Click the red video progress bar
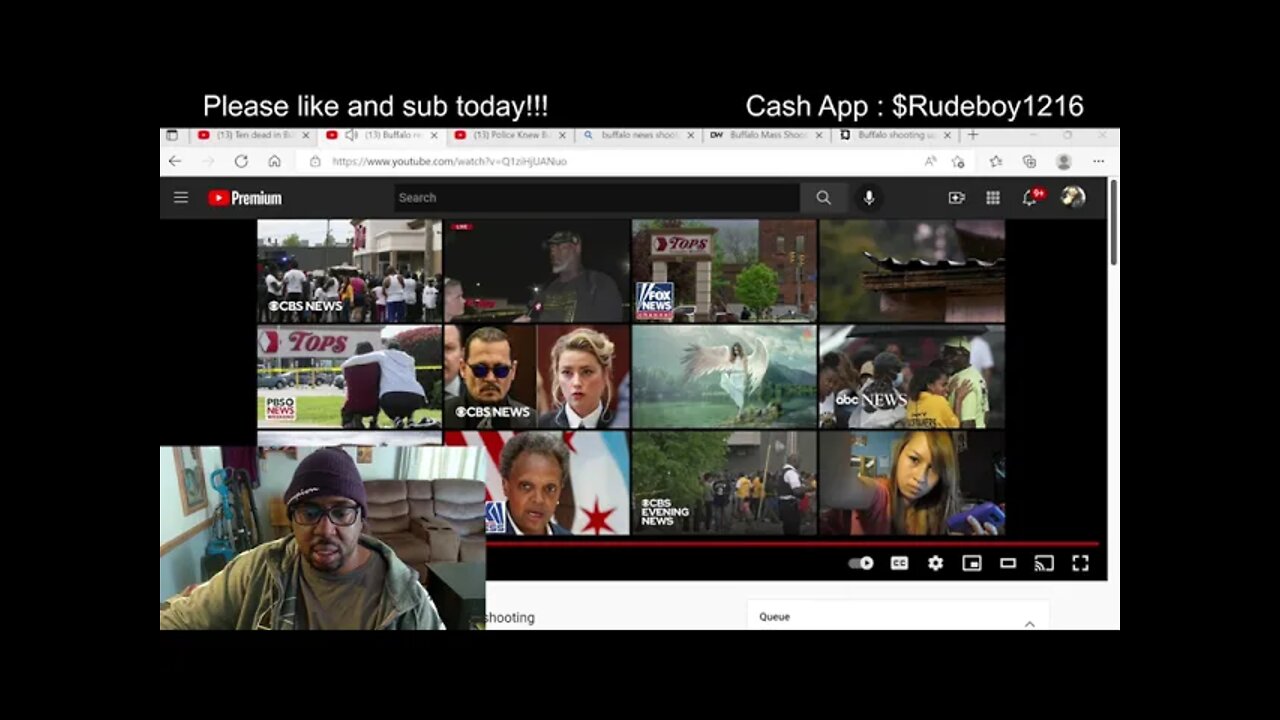 792,544
